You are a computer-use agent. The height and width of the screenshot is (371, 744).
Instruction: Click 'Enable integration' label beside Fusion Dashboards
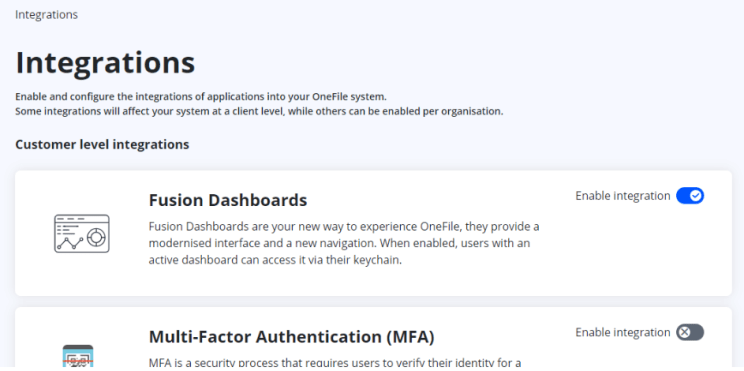click(x=623, y=196)
